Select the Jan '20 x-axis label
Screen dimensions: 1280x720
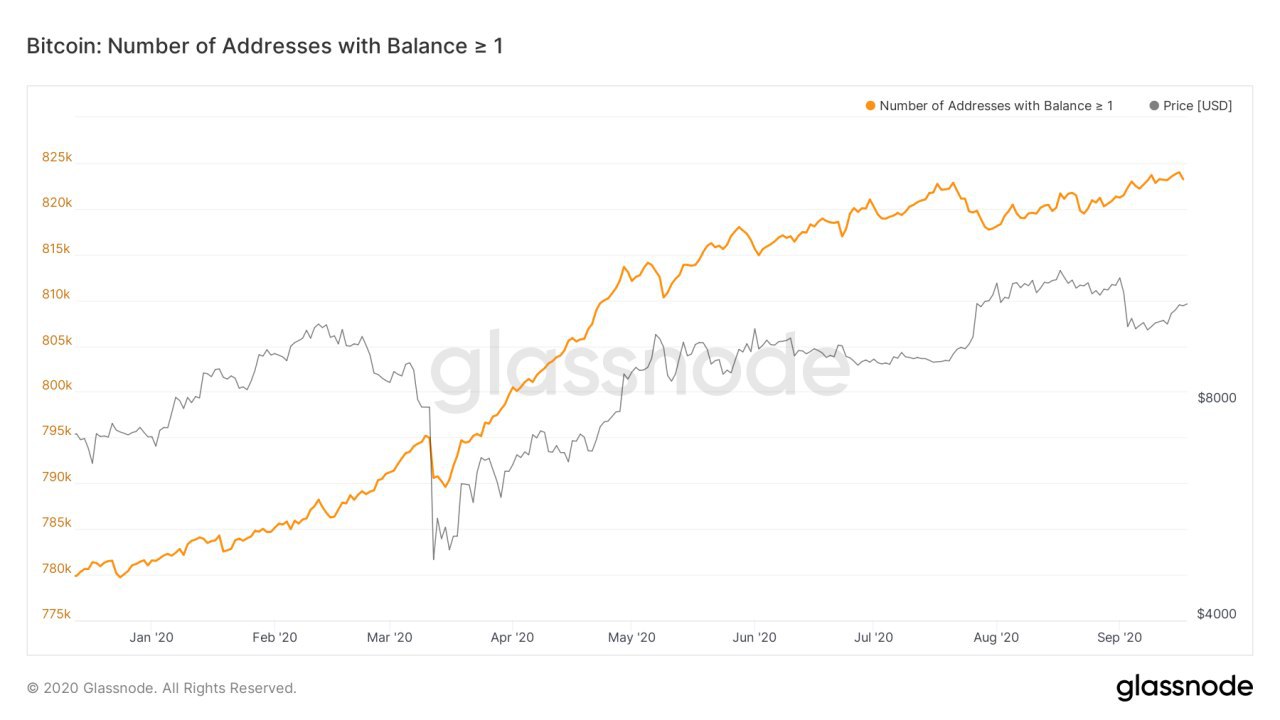(x=152, y=637)
